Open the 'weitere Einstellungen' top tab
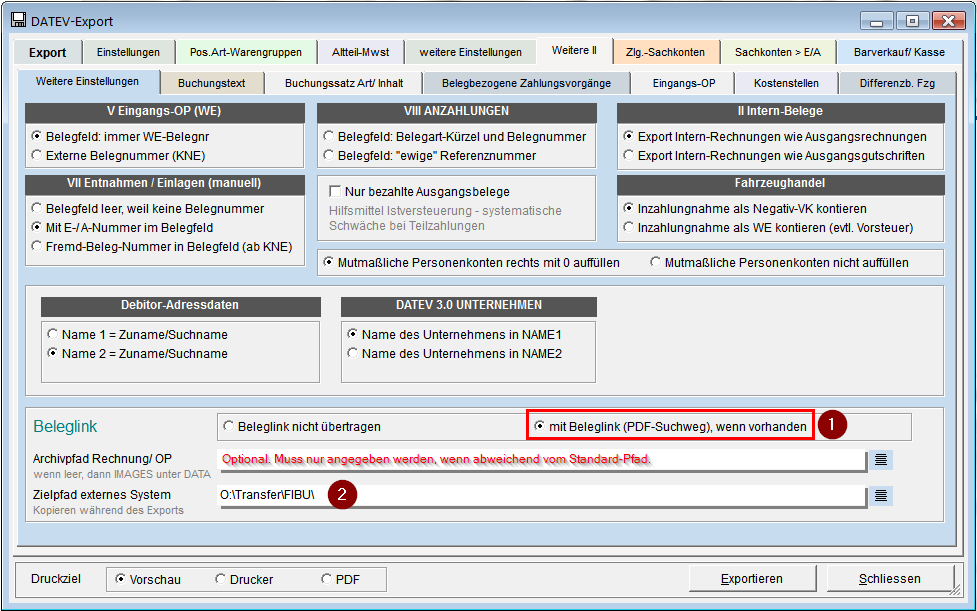977x611 pixels. [470, 52]
